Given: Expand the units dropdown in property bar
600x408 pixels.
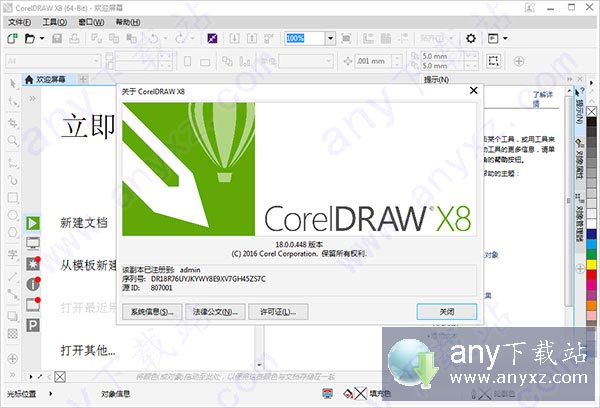Looking at the screenshot, I should (328, 61).
